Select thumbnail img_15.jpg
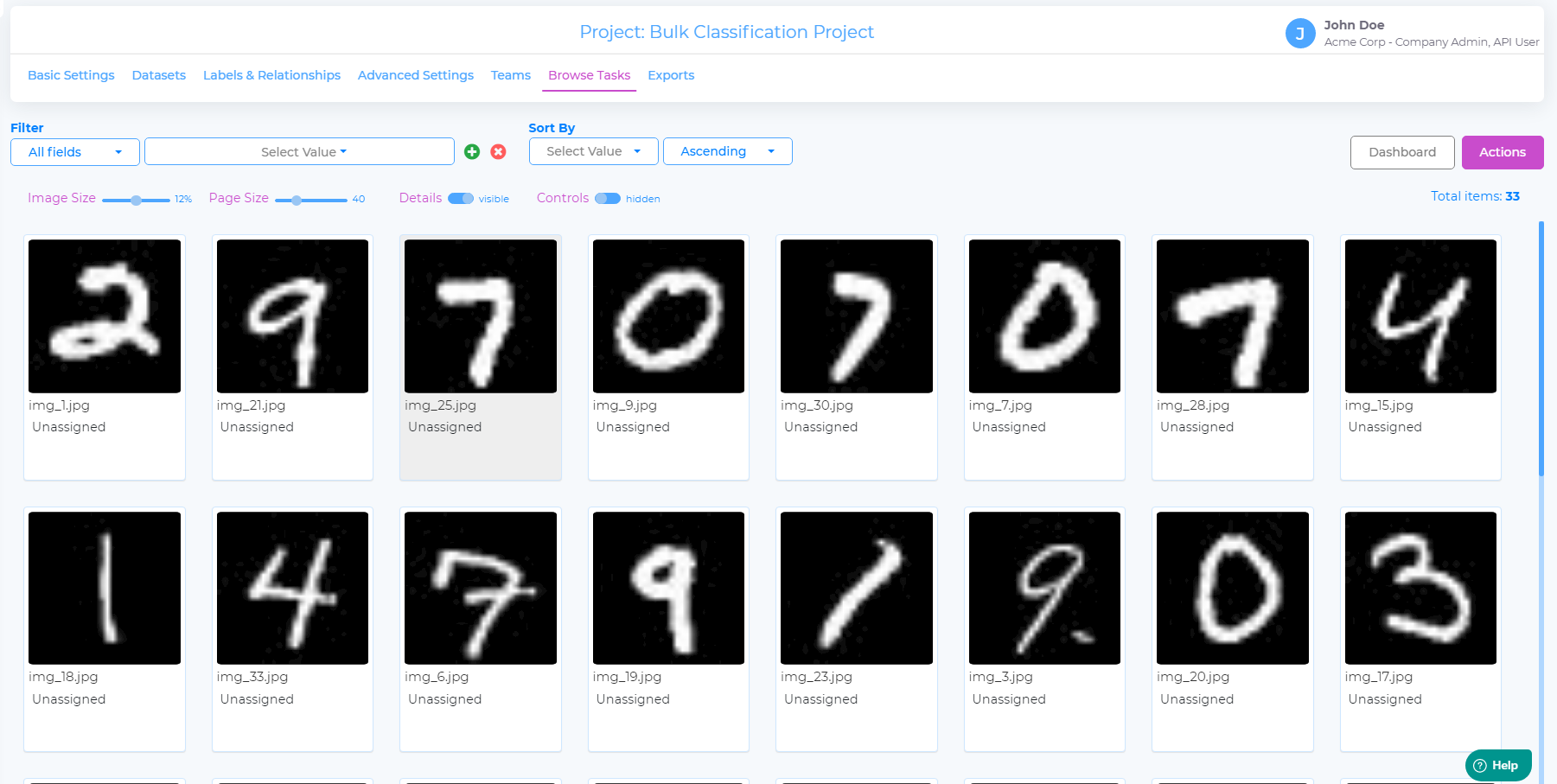This screenshot has height=784, width=1557. [x=1420, y=316]
